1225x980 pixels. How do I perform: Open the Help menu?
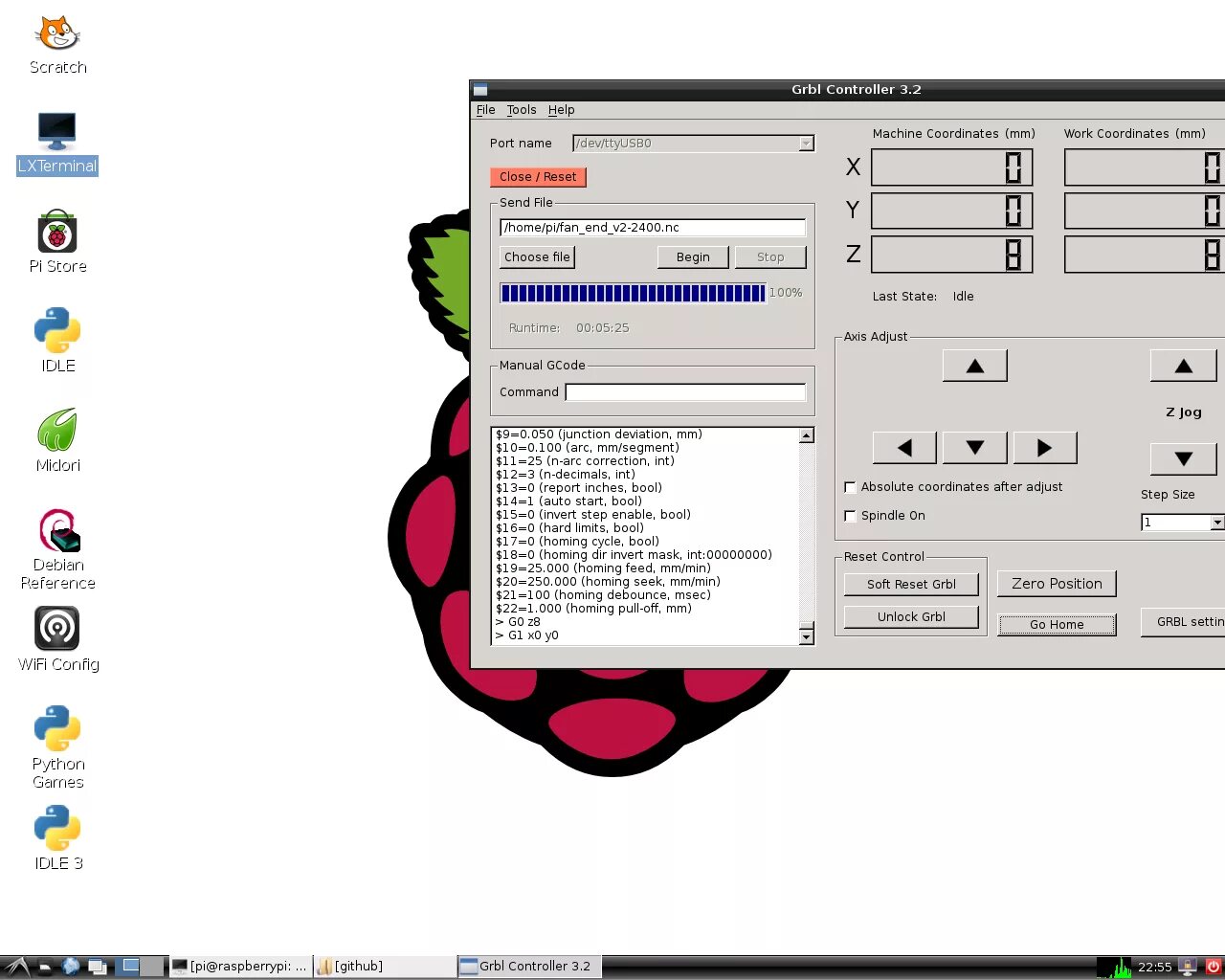(561, 110)
